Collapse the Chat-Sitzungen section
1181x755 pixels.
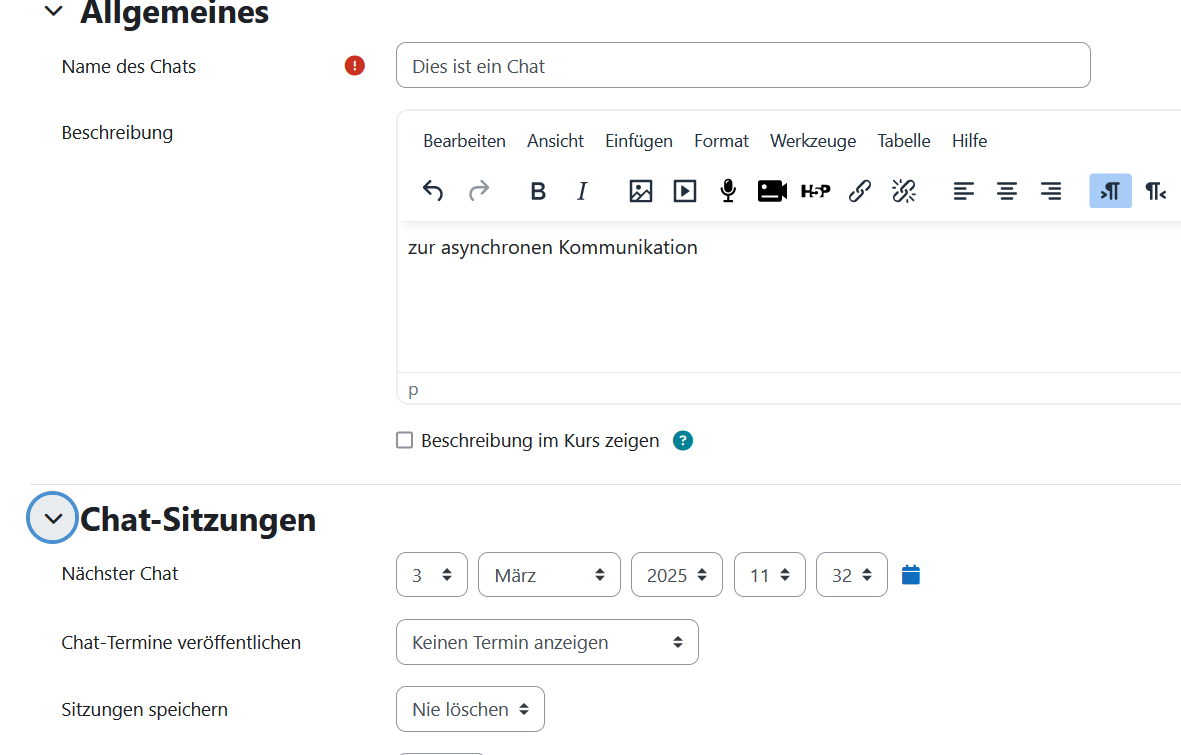click(54, 518)
